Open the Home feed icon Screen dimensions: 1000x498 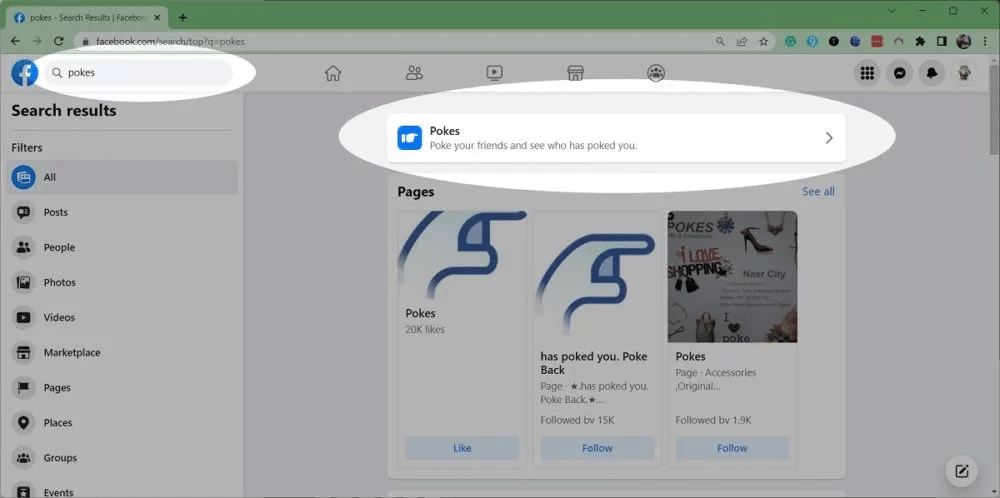(333, 73)
